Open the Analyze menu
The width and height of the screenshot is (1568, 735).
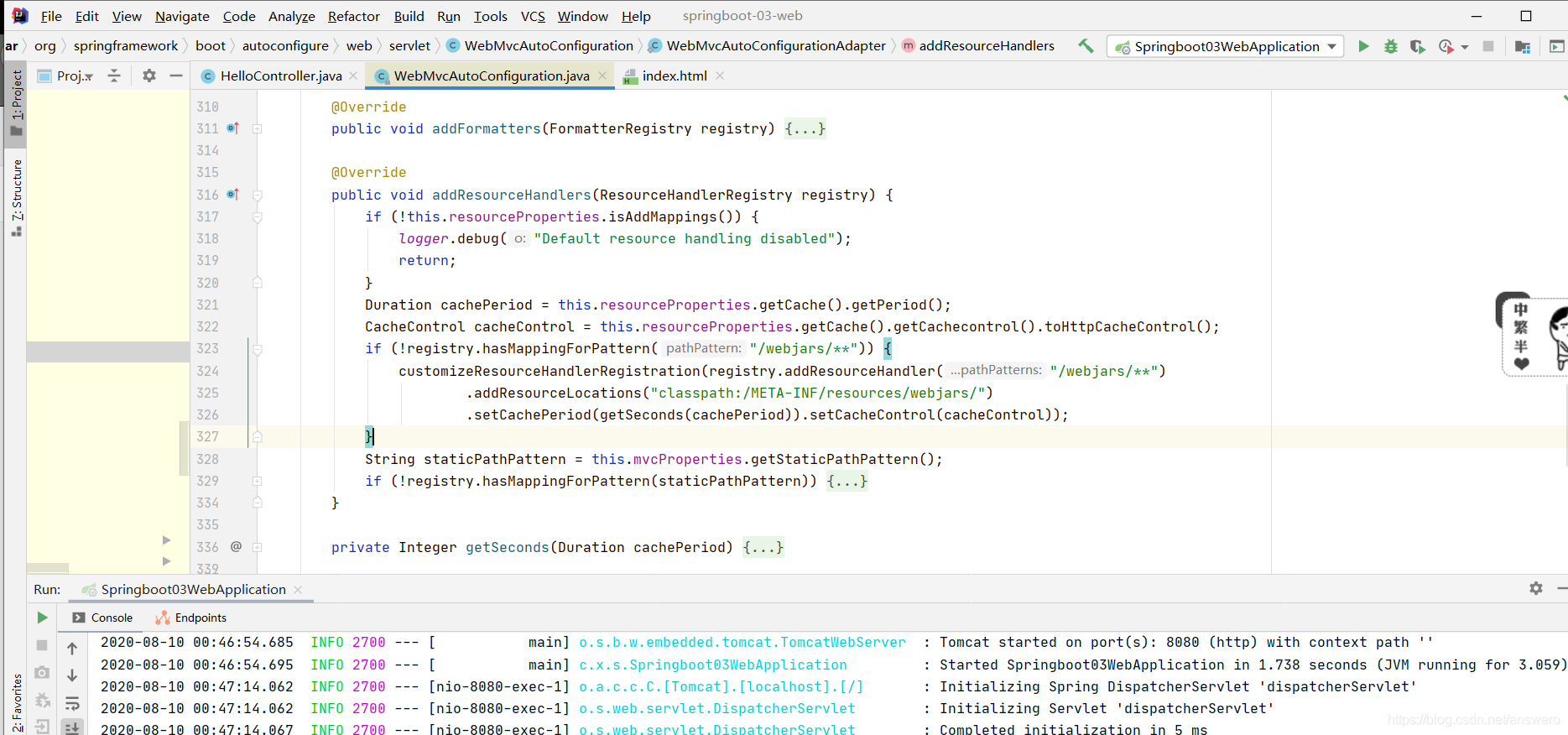[291, 16]
